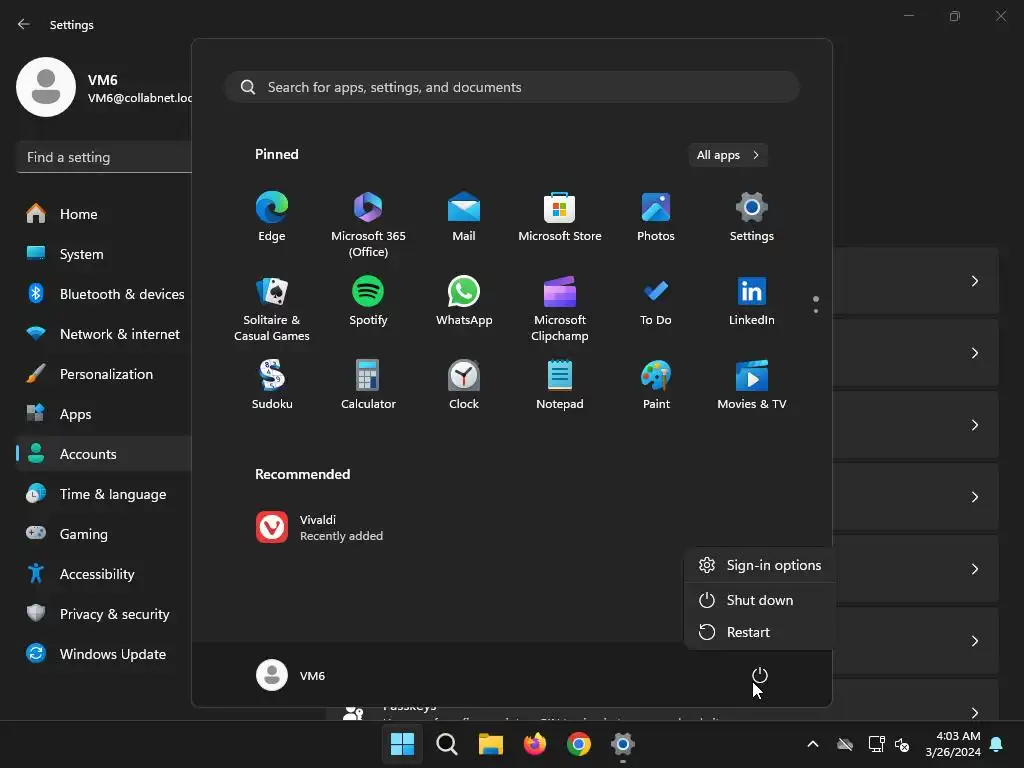The width and height of the screenshot is (1024, 768).
Task: Launch the WhatsApp app
Action: (x=464, y=301)
